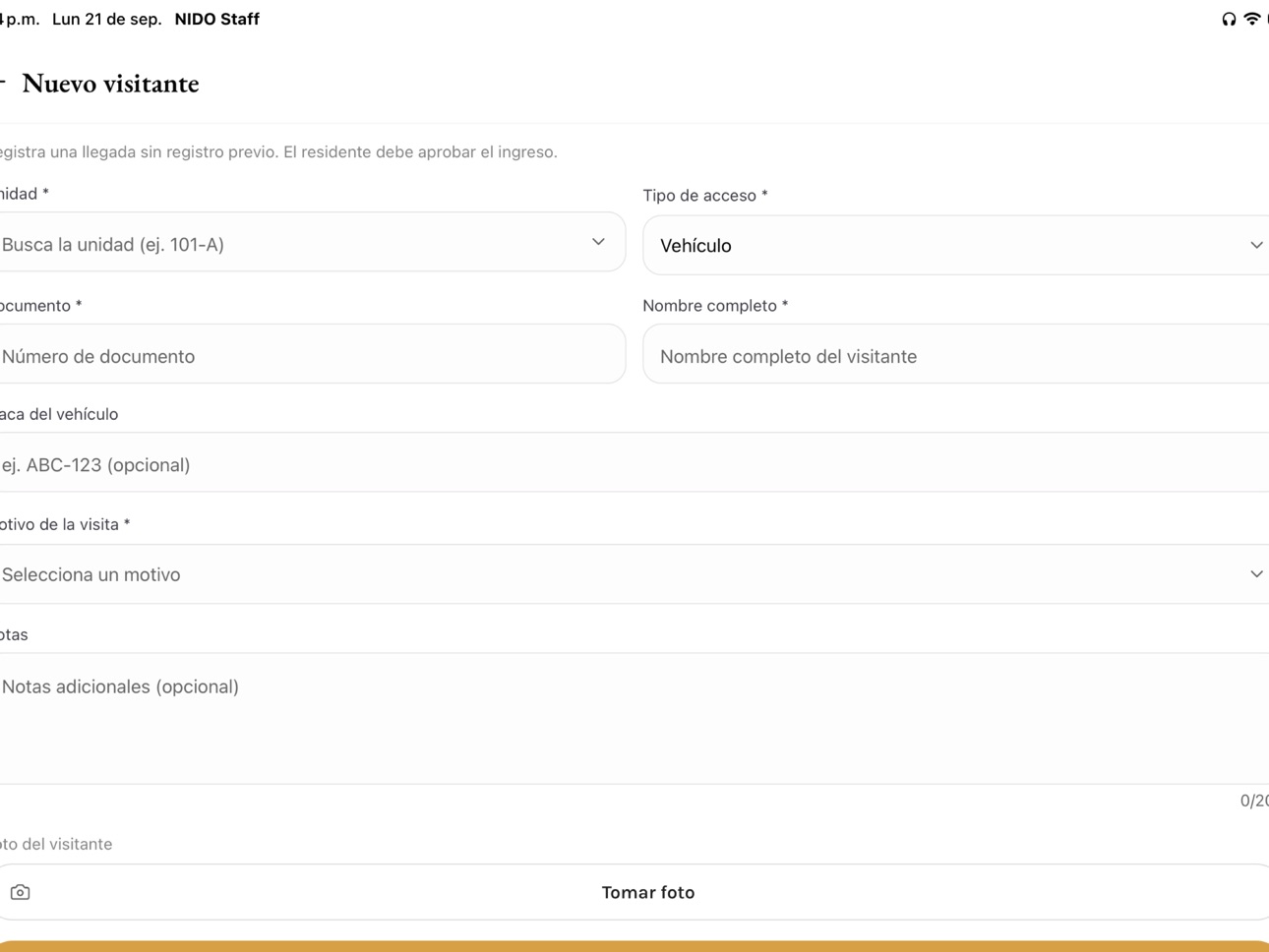Tap the headphones icon in the status bar
Screen dimensions: 1269x952
click(x=1229, y=19)
